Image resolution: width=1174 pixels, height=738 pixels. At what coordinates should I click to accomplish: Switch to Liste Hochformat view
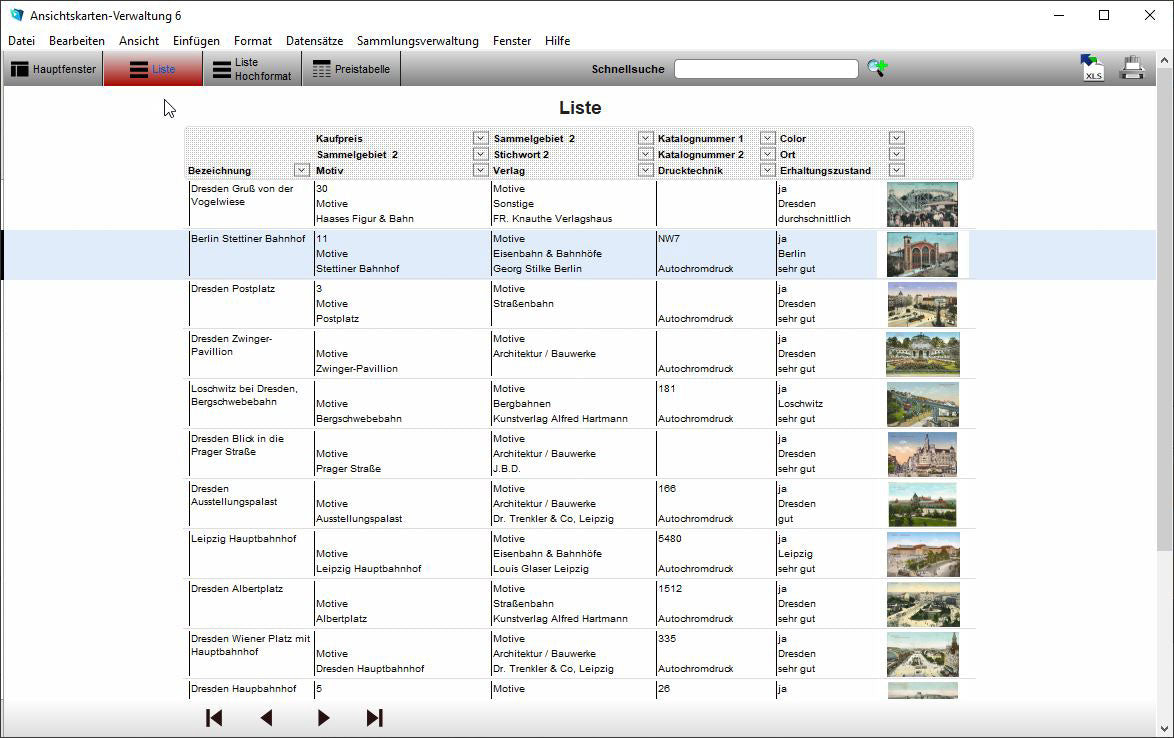[252, 69]
